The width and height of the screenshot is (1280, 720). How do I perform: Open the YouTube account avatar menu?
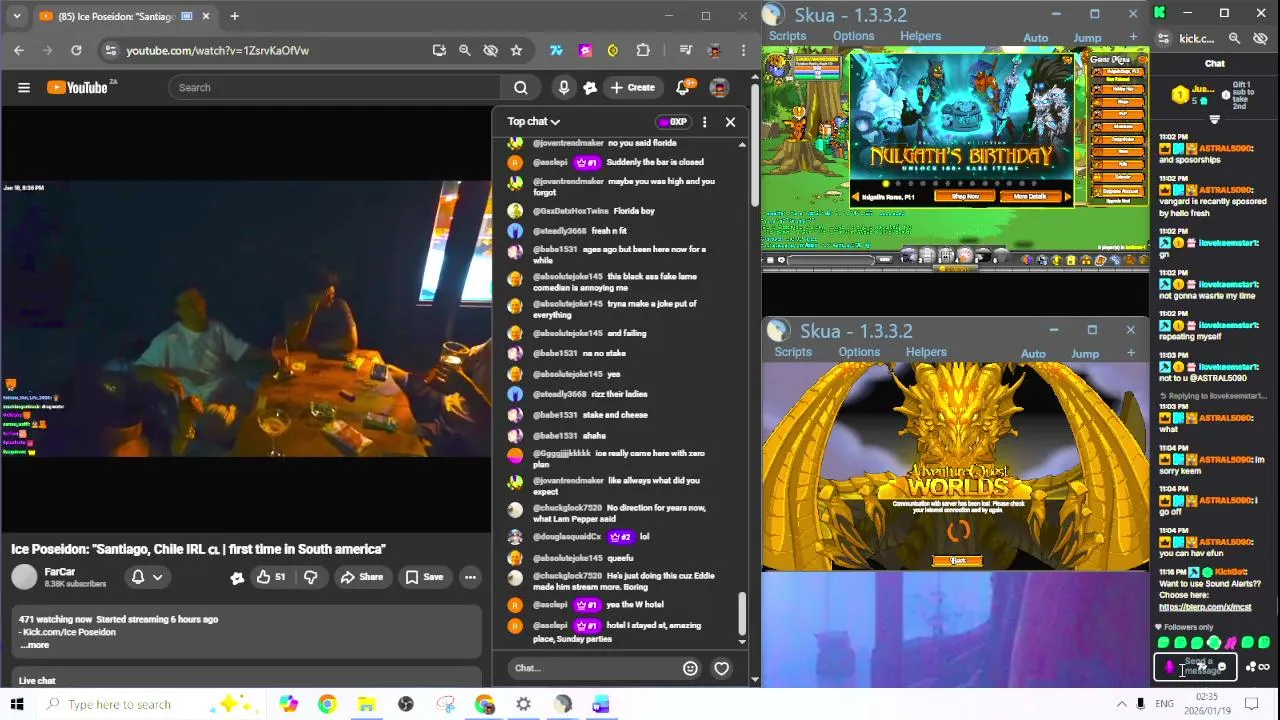tap(719, 87)
